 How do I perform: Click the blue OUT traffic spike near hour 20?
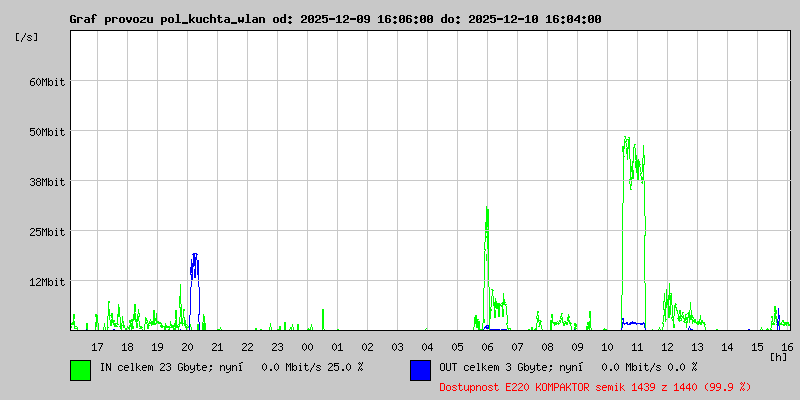tap(194, 291)
